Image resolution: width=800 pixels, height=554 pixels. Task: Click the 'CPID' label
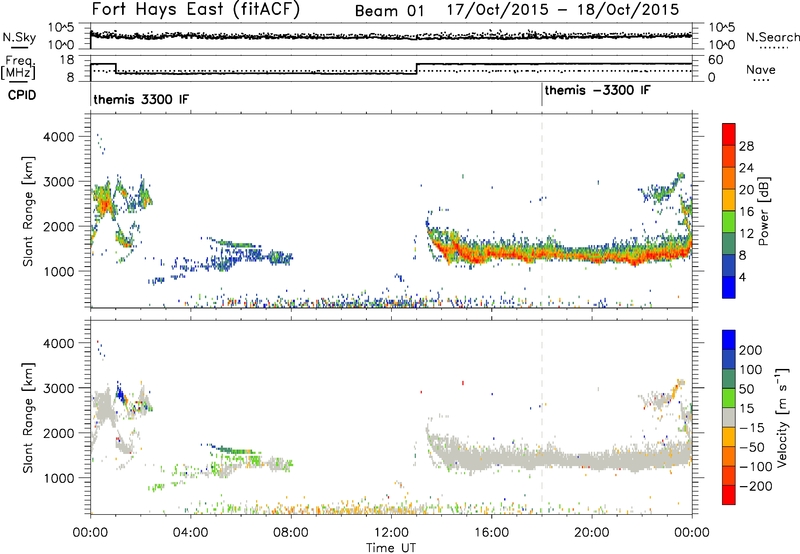tap(22, 95)
